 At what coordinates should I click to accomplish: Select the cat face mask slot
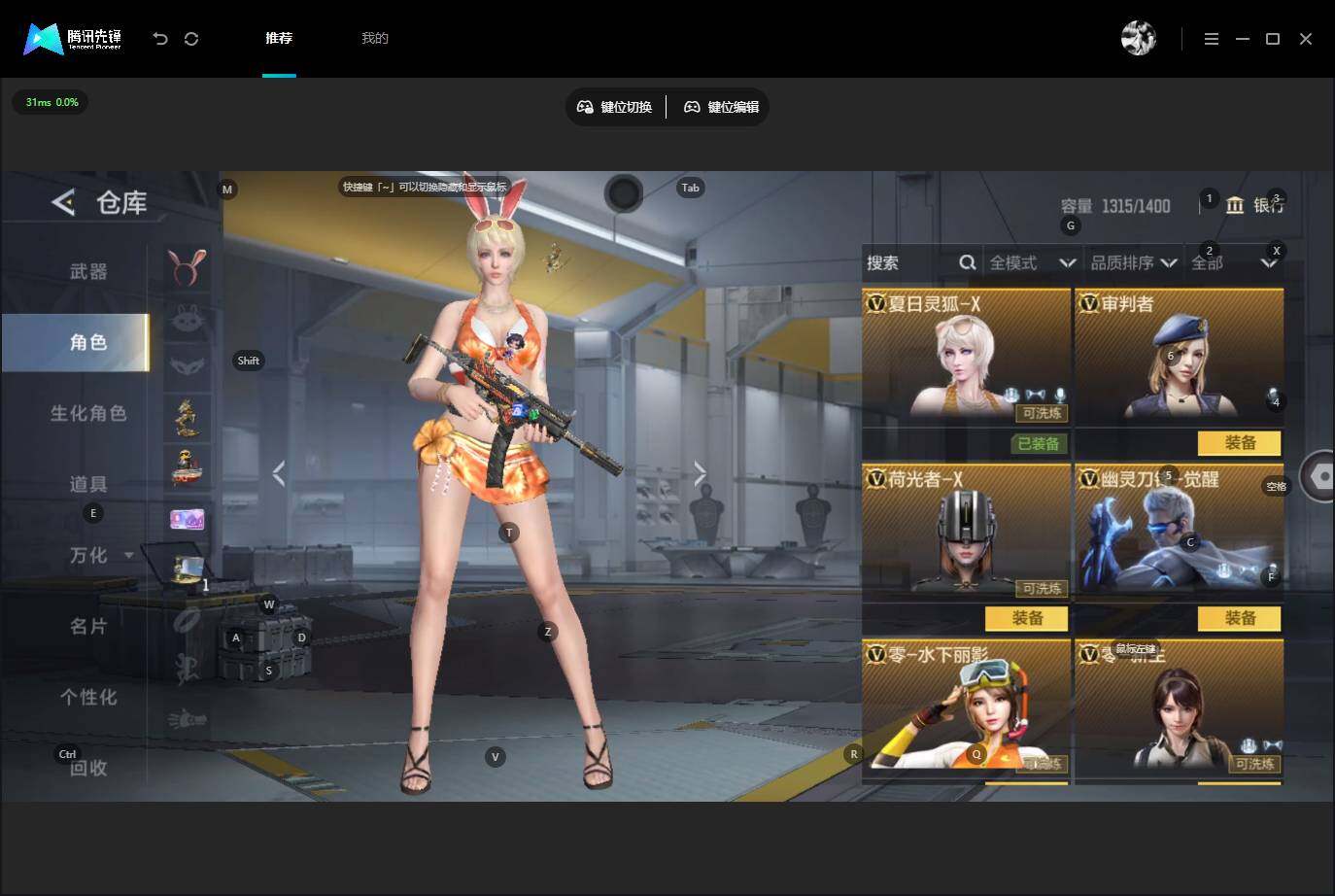point(188,317)
